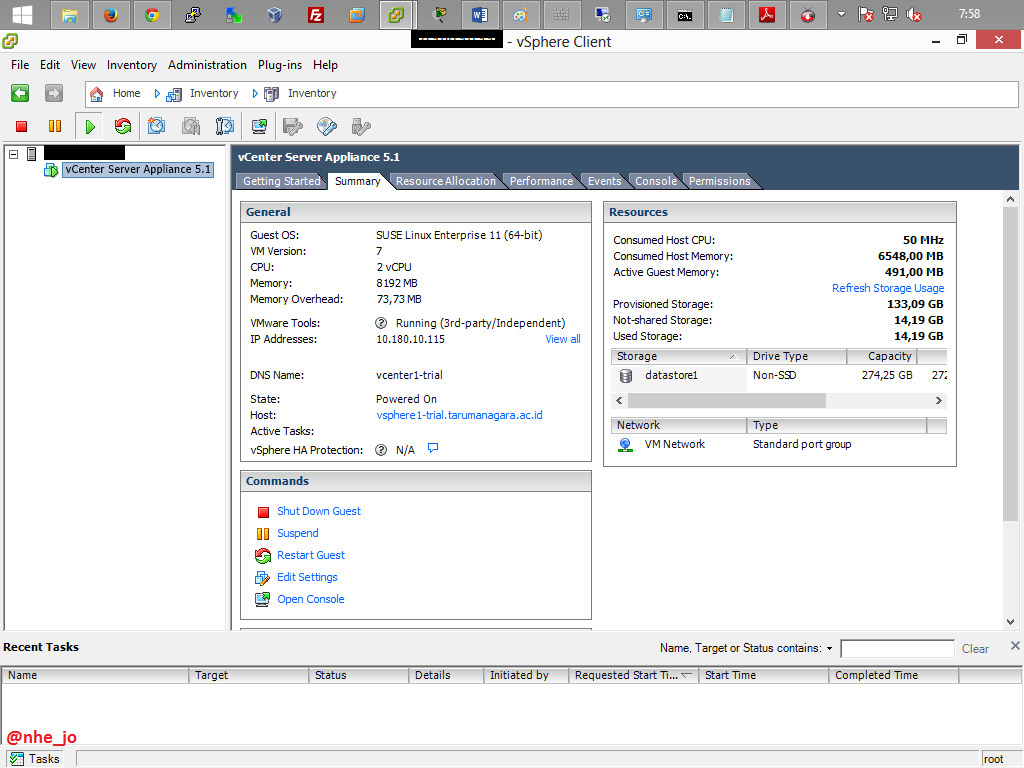
Task: Select the 'VM Network' row text
Action: (675, 445)
